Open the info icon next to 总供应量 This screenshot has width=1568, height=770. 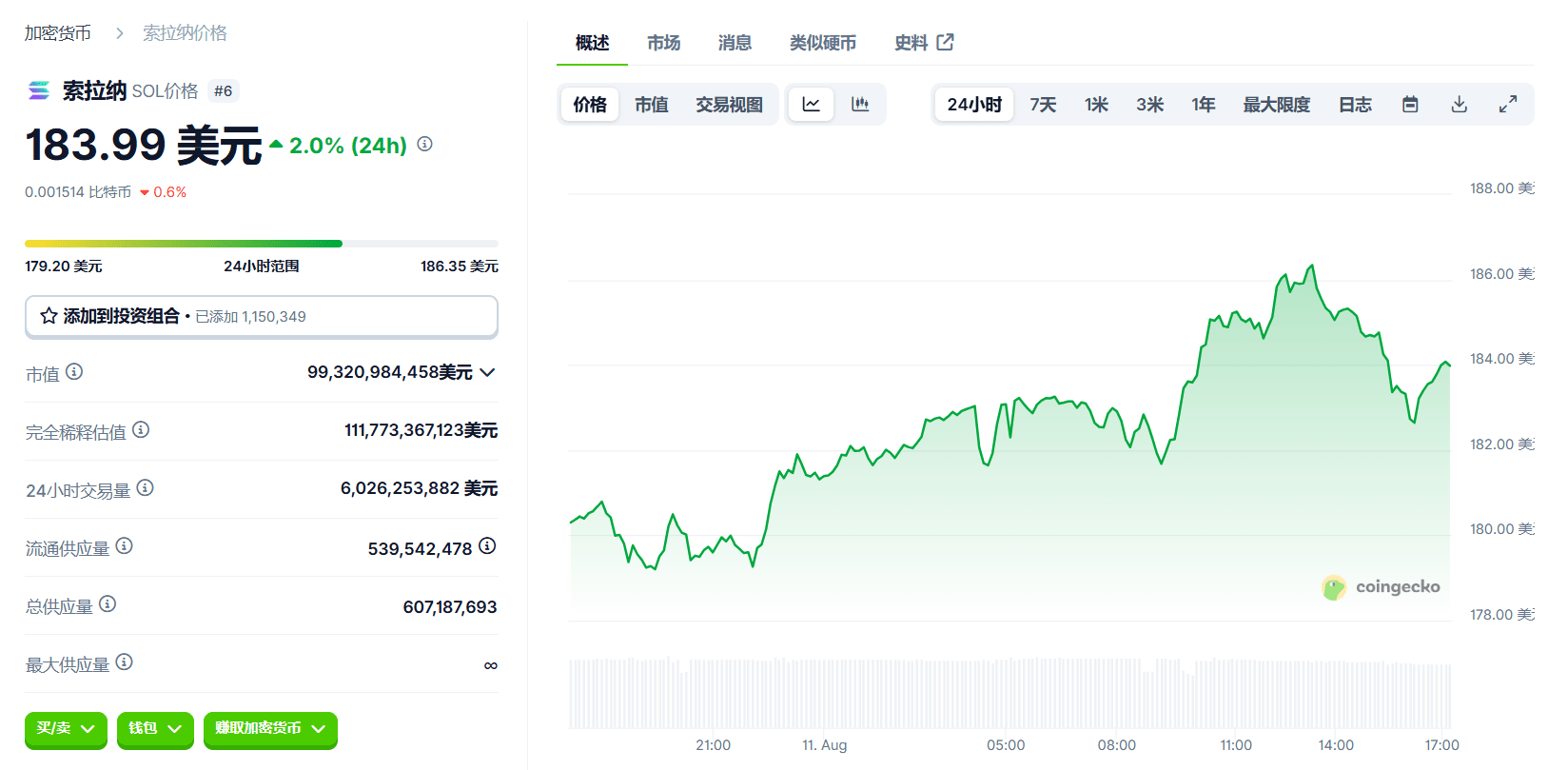click(108, 603)
